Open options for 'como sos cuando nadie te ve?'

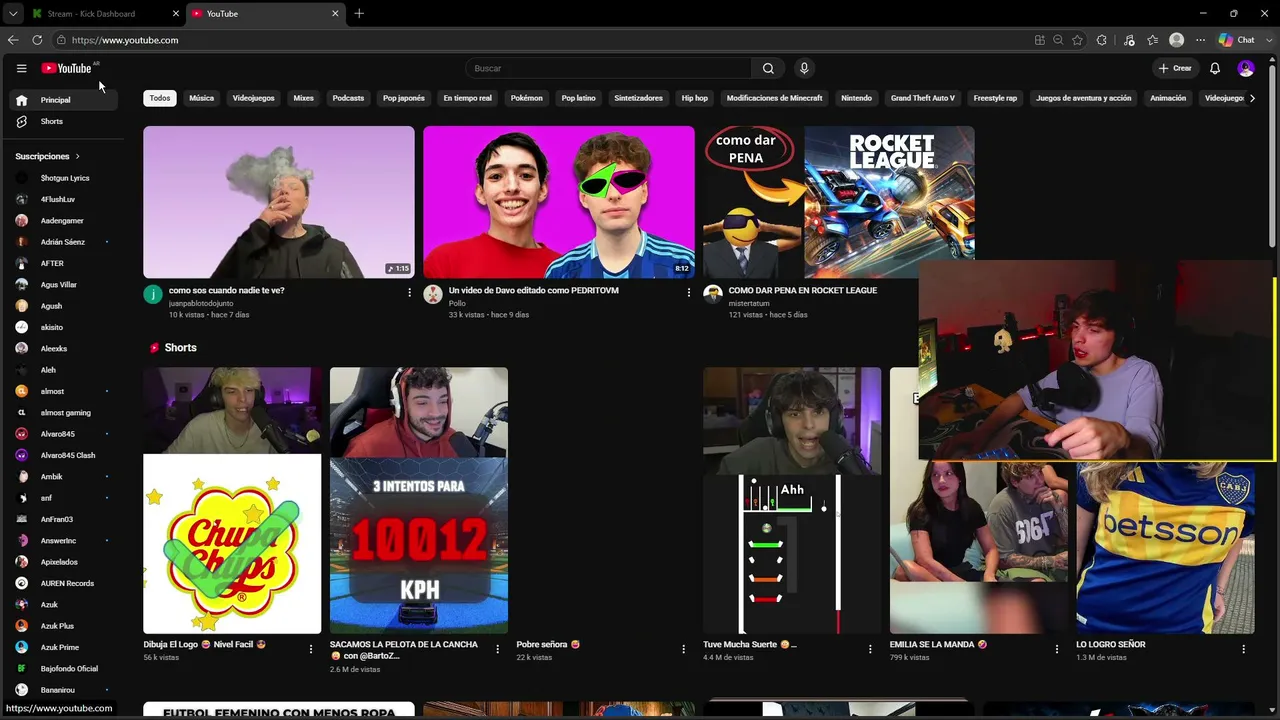tap(409, 292)
